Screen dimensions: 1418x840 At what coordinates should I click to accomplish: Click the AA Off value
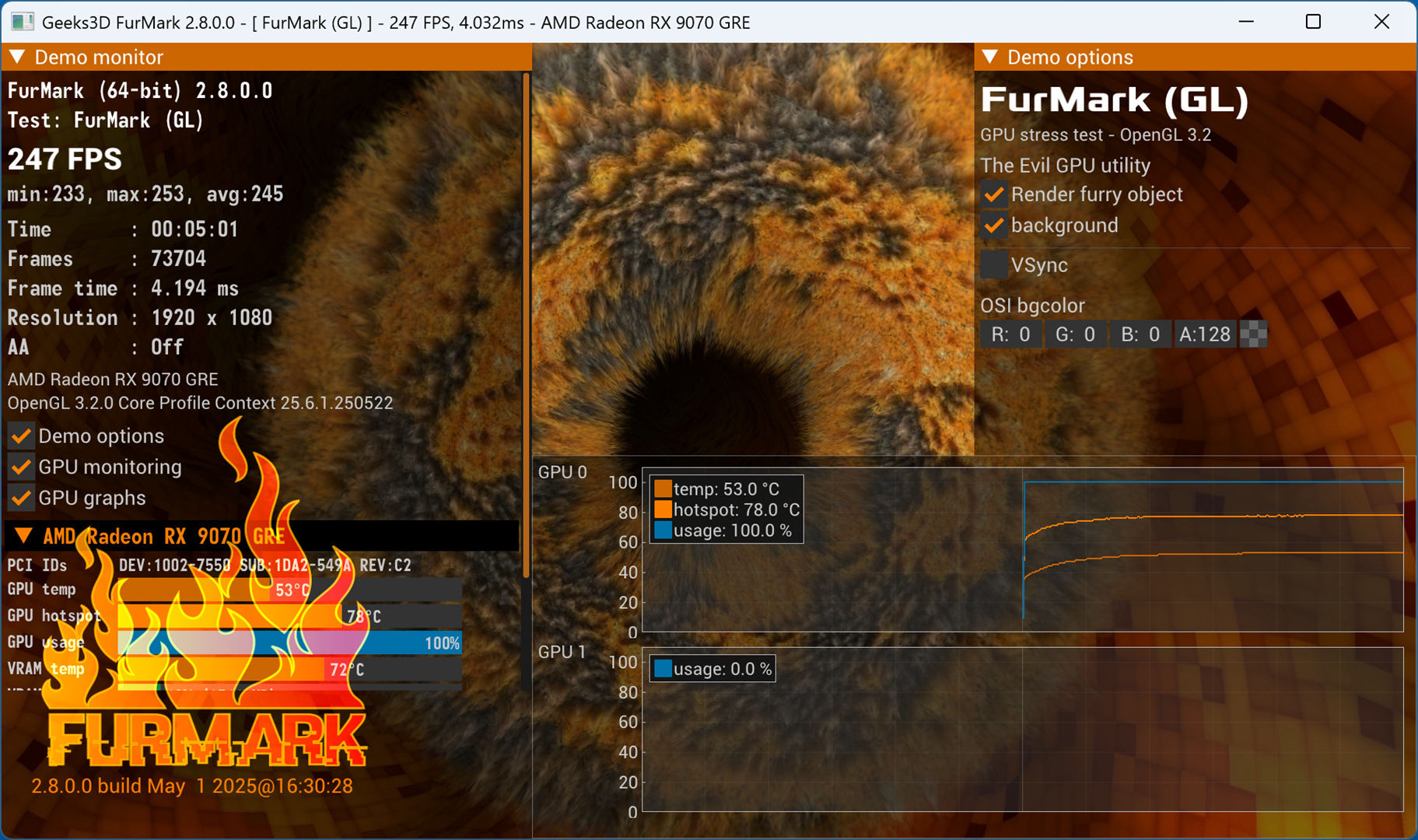[x=167, y=347]
